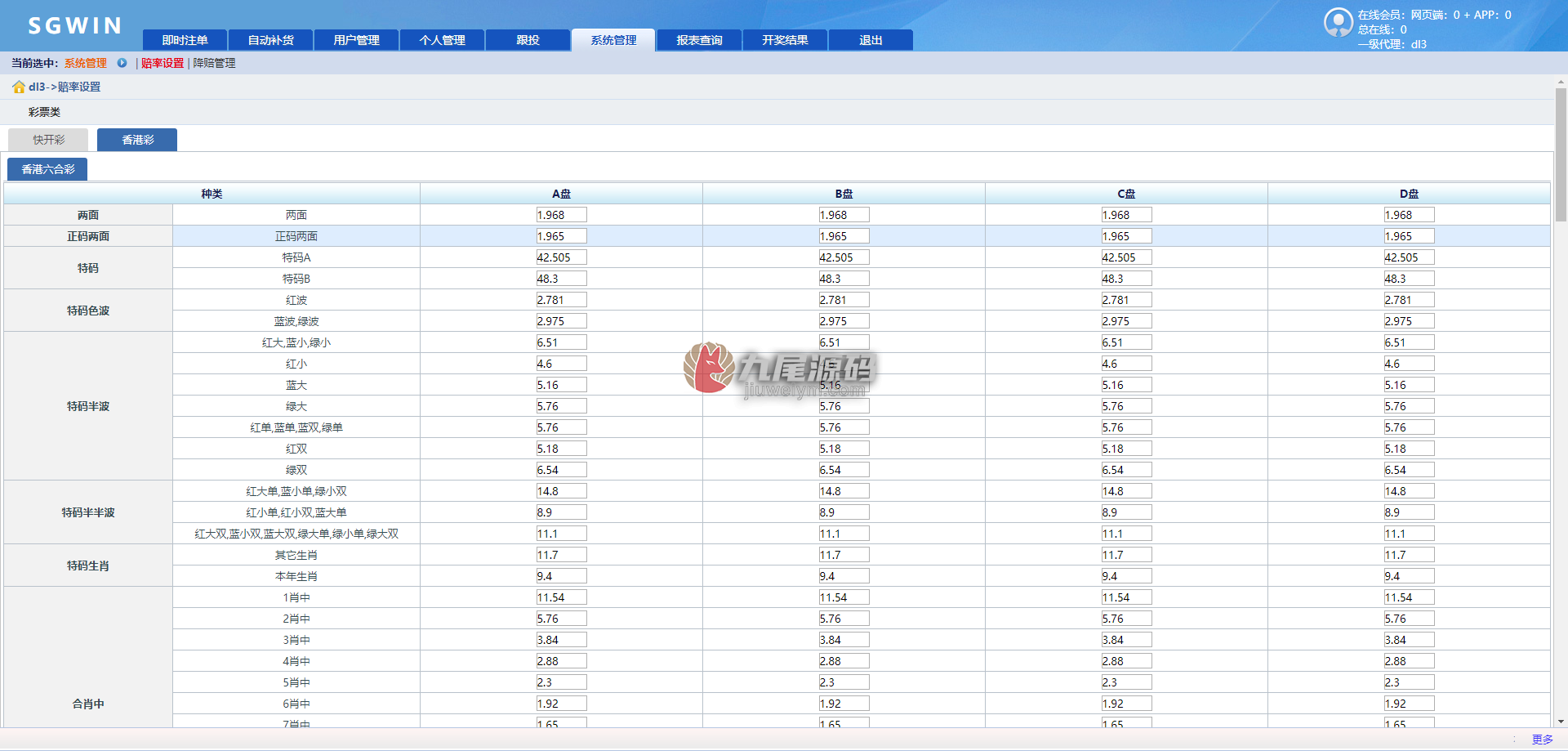Open the 报表查询 menu tab
1568x751 pixels.
pos(699,40)
